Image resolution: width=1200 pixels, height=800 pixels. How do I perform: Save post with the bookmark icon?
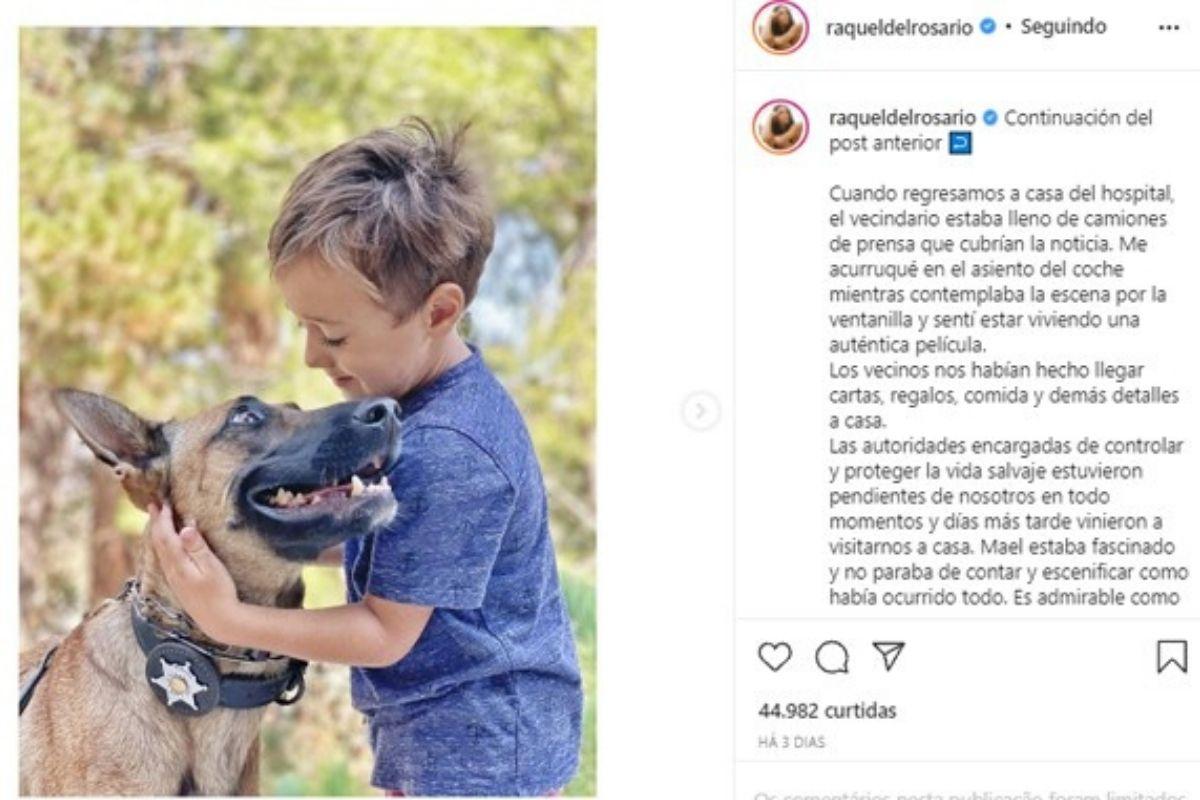tap(1171, 657)
